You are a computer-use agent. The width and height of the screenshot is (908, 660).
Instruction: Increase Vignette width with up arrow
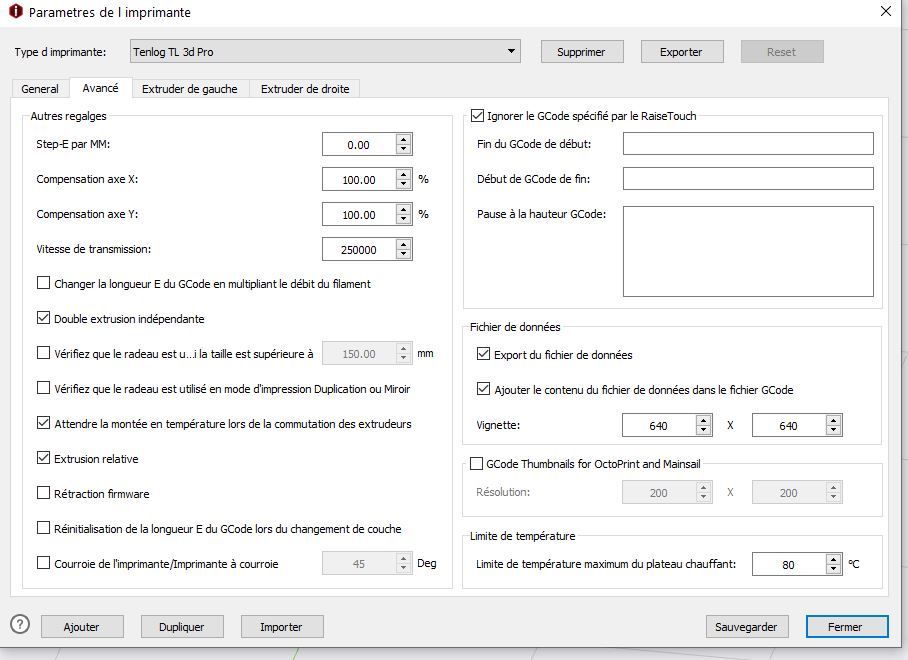coord(704,420)
